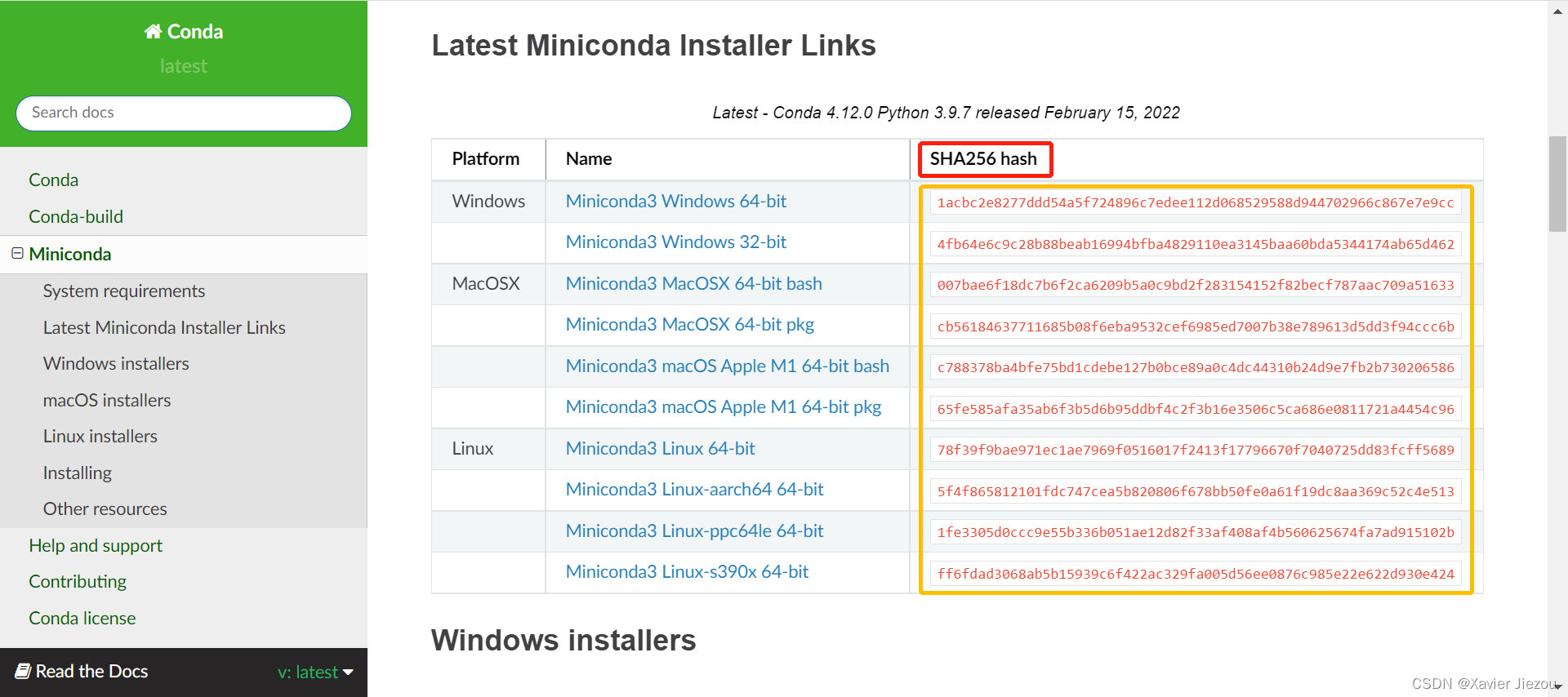
Task: Click the hash starting with 5f4f865812101
Action: click(1196, 491)
